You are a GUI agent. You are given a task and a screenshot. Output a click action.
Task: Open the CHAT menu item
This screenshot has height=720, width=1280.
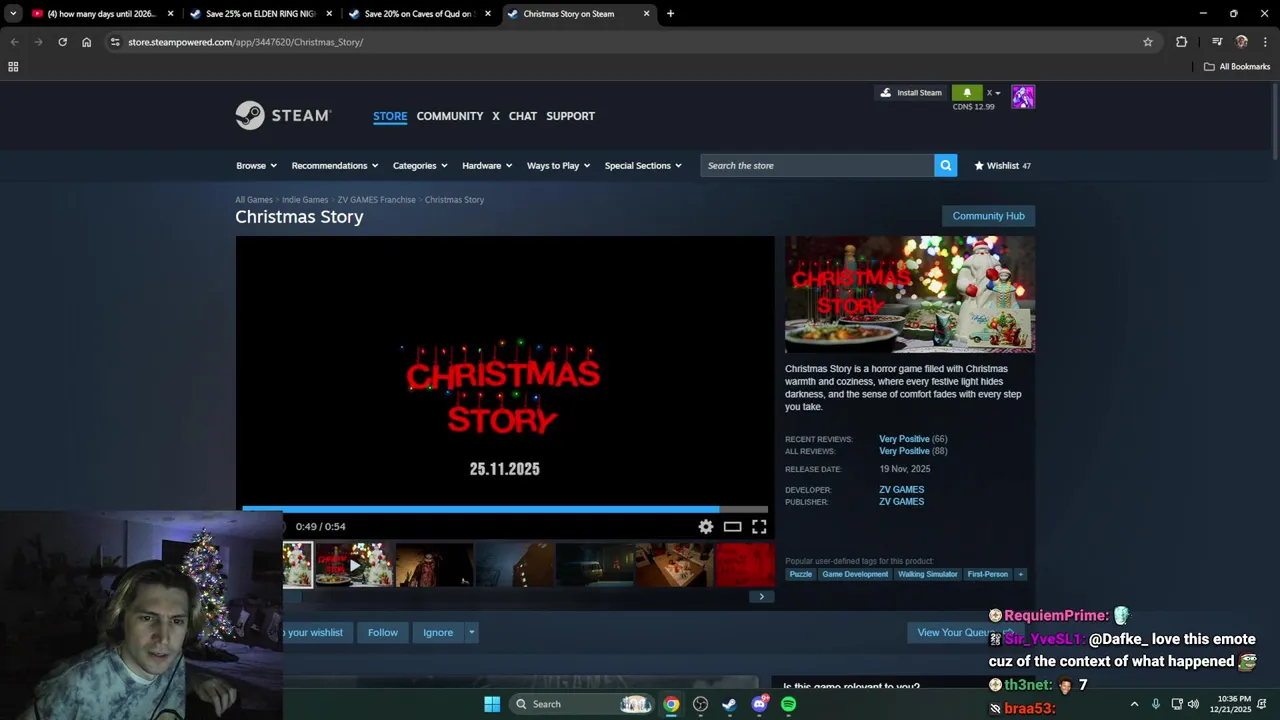[x=523, y=116]
